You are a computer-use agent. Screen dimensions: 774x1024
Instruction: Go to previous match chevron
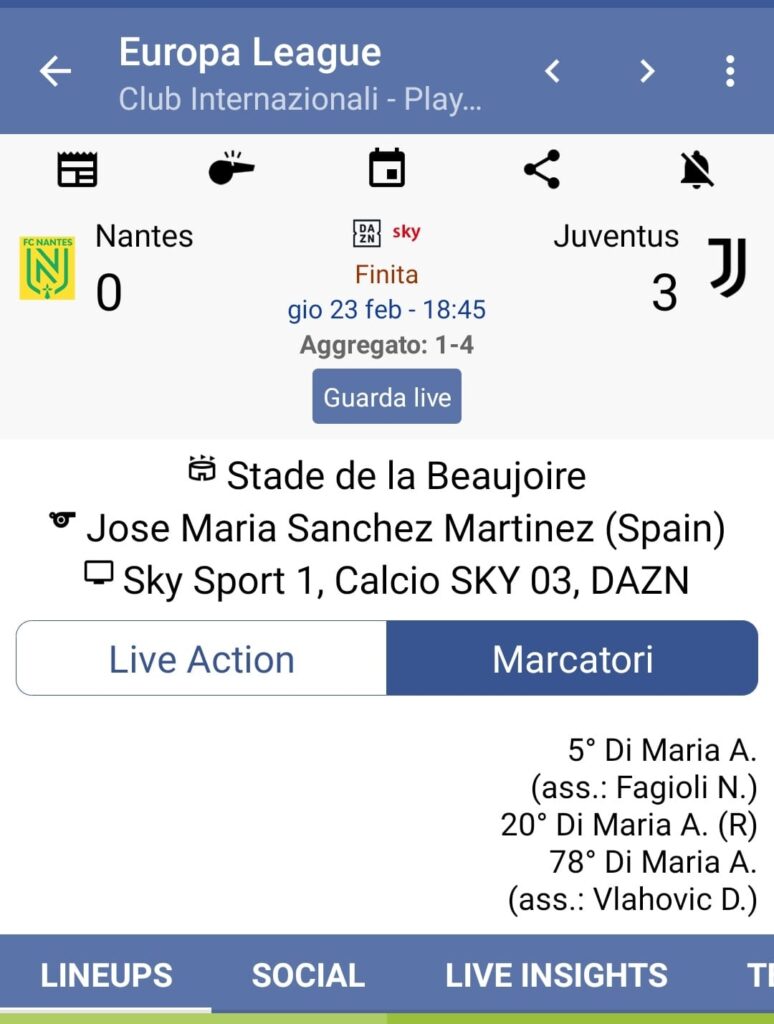tap(552, 71)
